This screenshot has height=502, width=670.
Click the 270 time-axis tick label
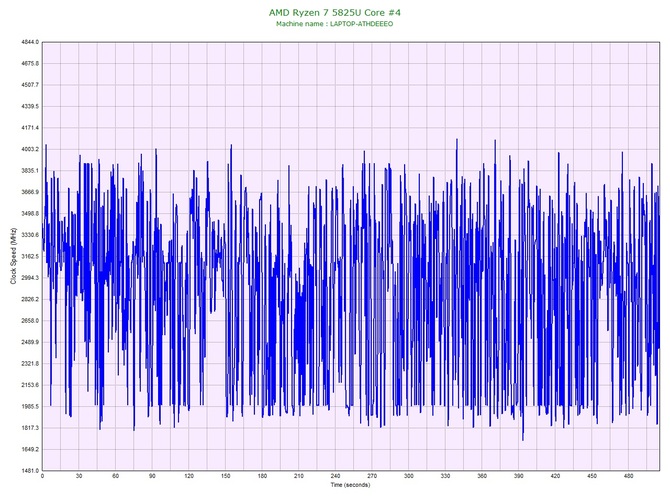pos(372,476)
